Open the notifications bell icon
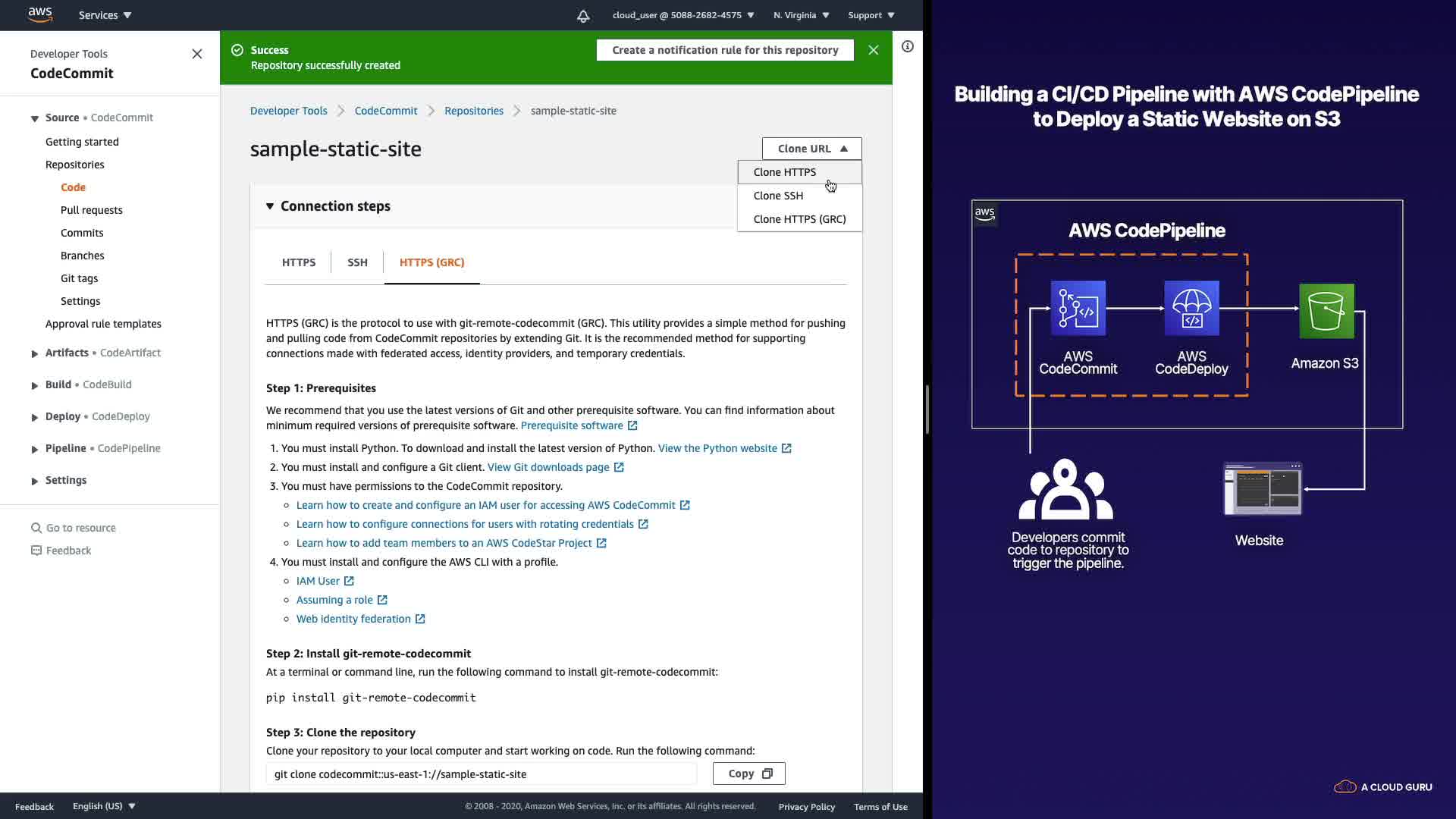 [583, 15]
